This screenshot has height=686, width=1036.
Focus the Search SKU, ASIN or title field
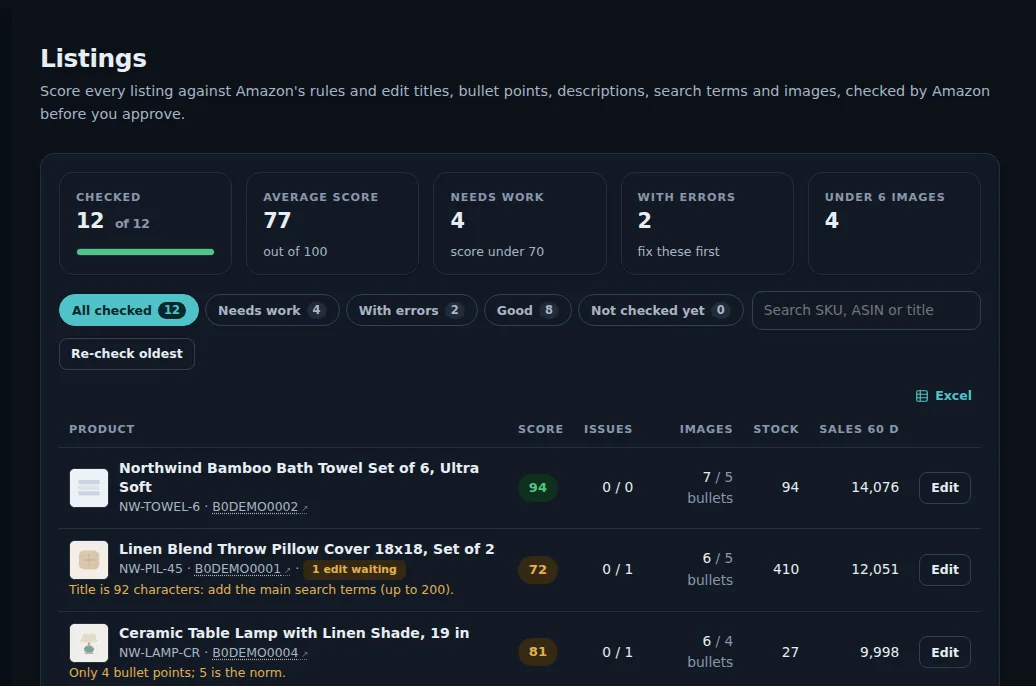866,310
